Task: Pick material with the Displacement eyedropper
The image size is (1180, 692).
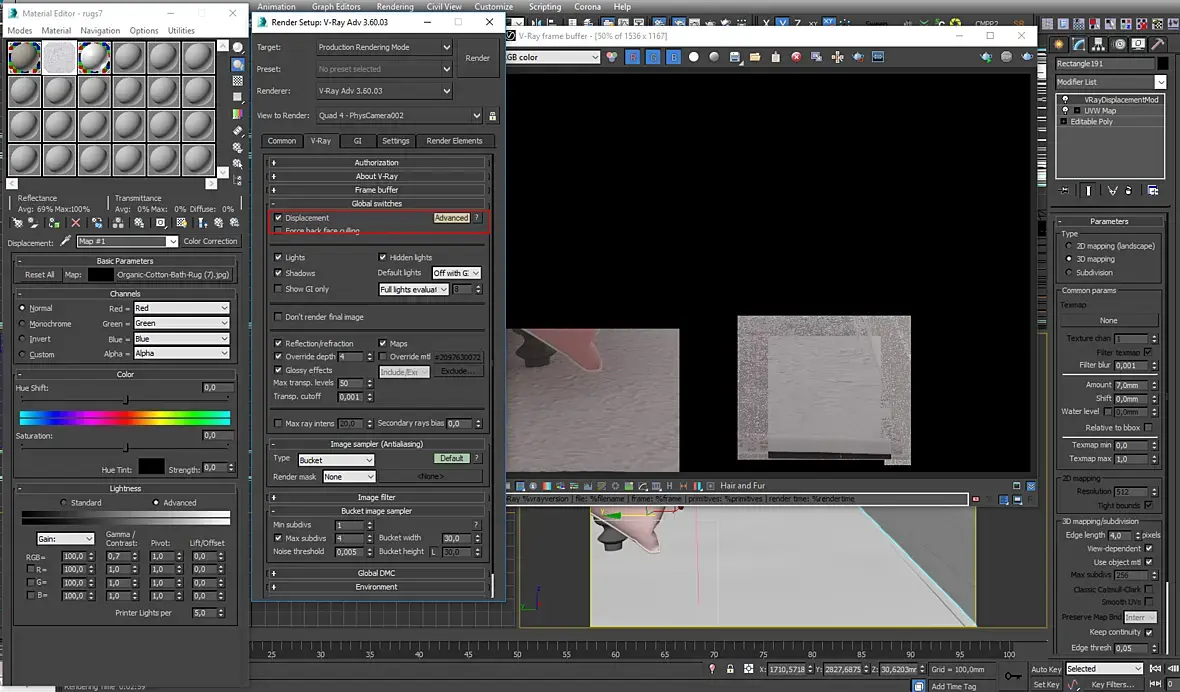Action: [x=66, y=241]
